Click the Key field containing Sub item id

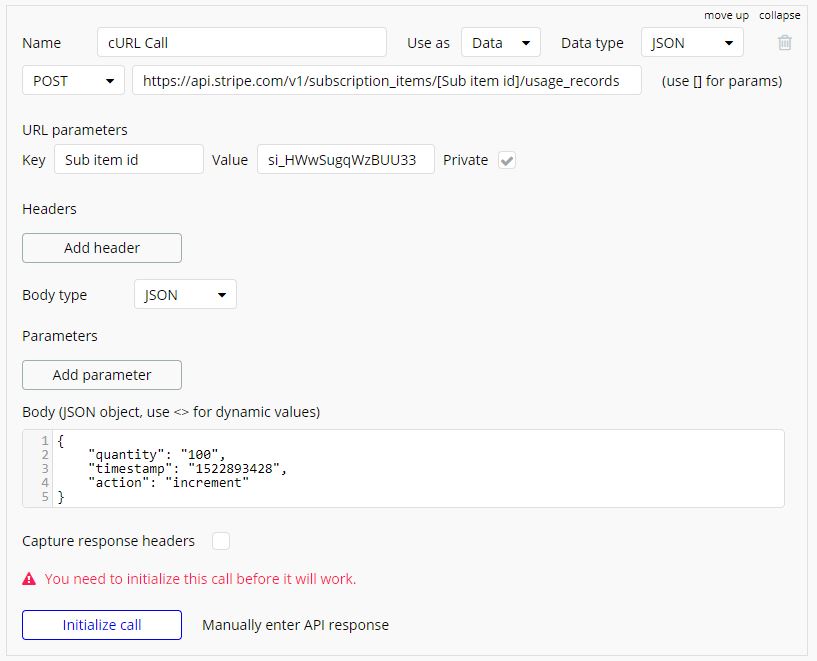(129, 159)
